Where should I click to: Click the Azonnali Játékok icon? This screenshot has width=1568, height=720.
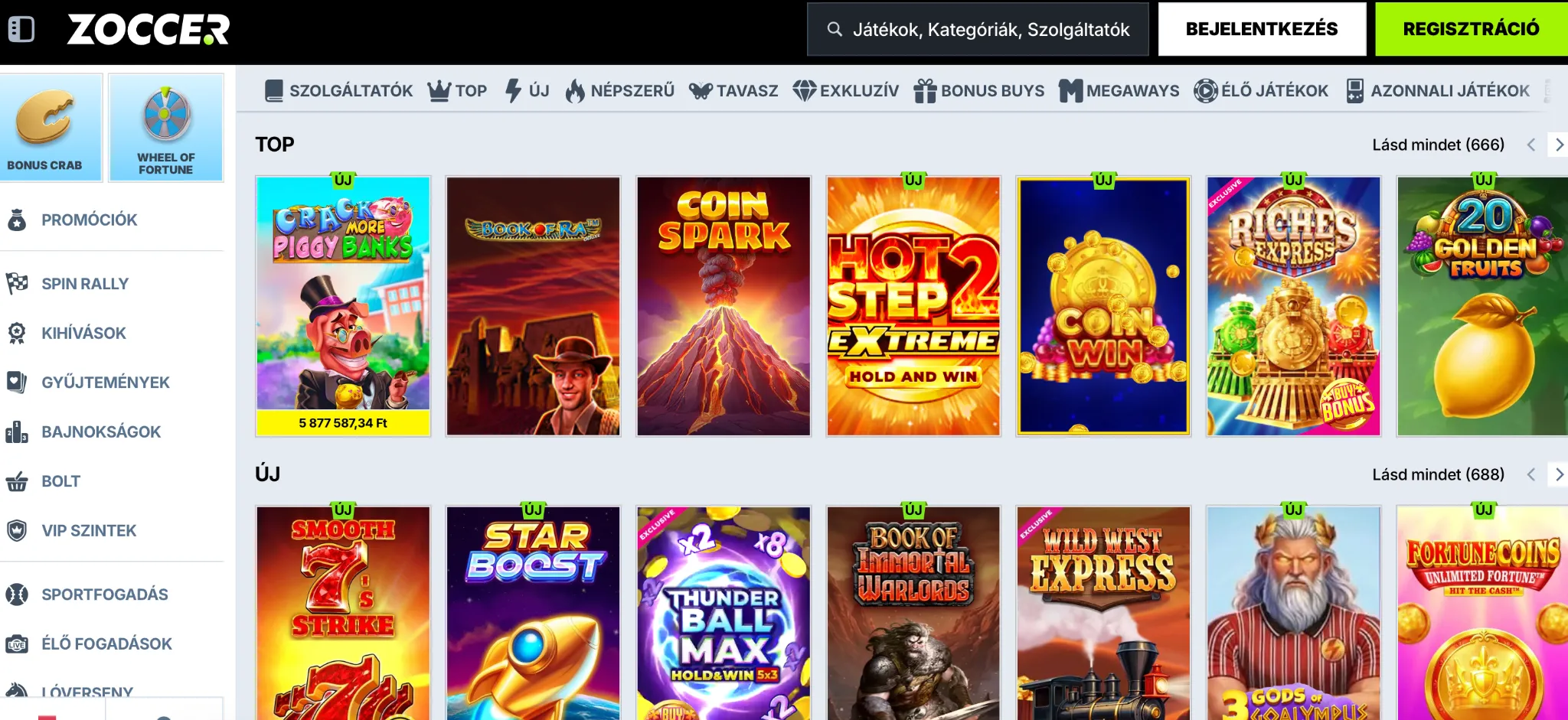tap(1354, 91)
